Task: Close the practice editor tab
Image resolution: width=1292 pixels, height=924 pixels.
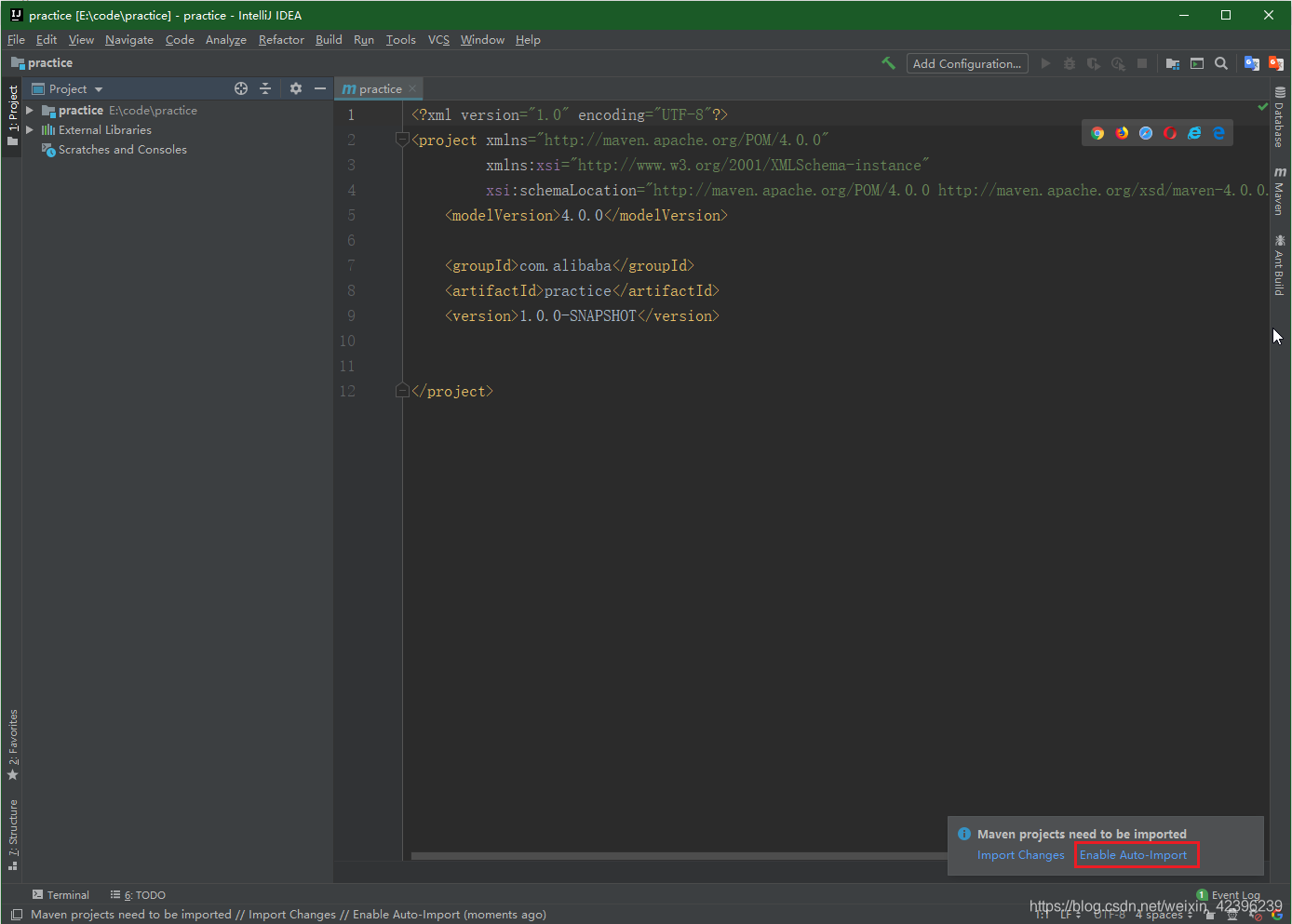Action: (412, 88)
